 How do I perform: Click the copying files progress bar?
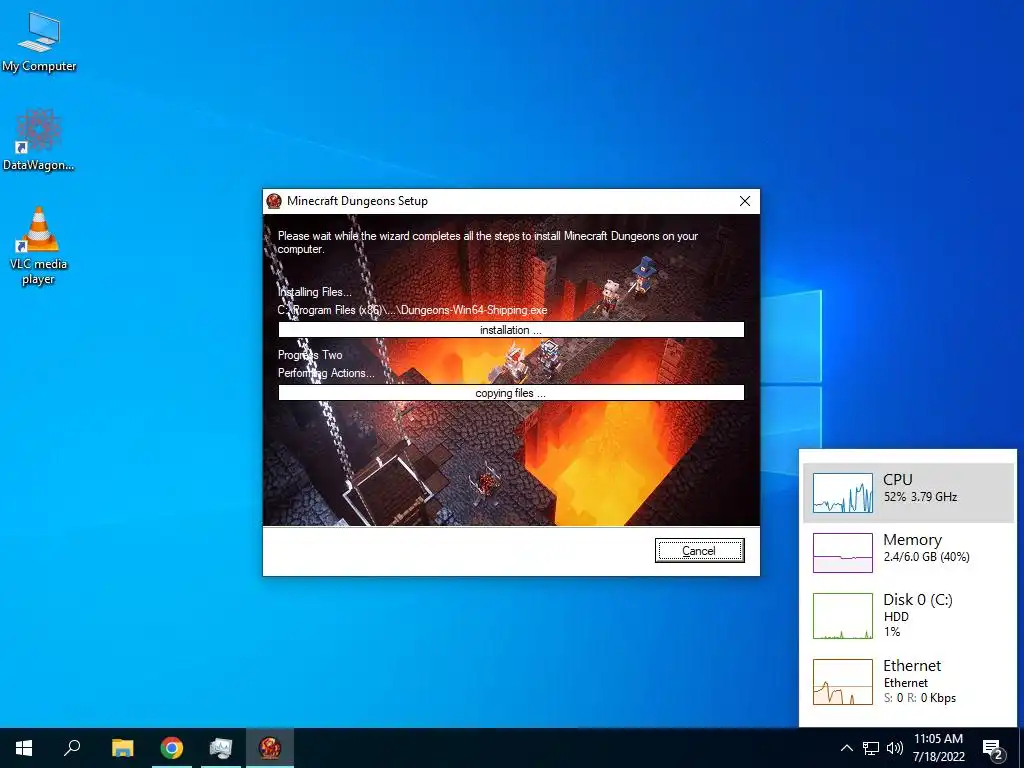511,392
